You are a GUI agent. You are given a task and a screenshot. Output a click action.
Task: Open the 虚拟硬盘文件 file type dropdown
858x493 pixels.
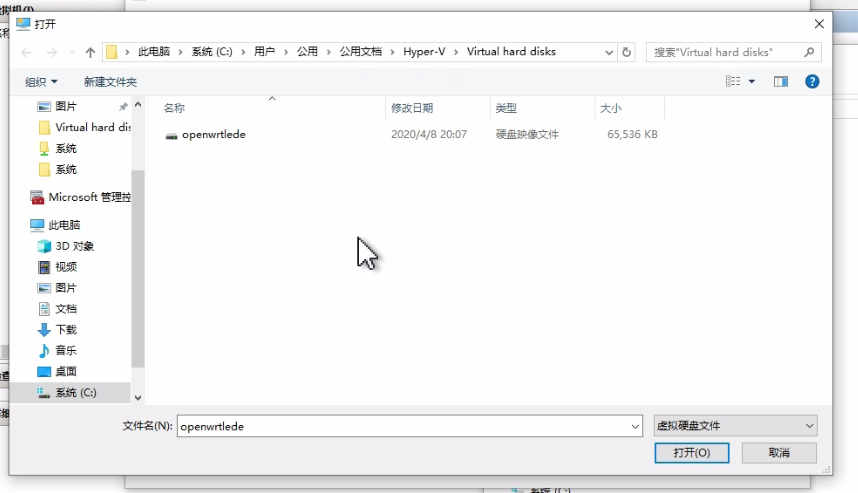(735, 426)
